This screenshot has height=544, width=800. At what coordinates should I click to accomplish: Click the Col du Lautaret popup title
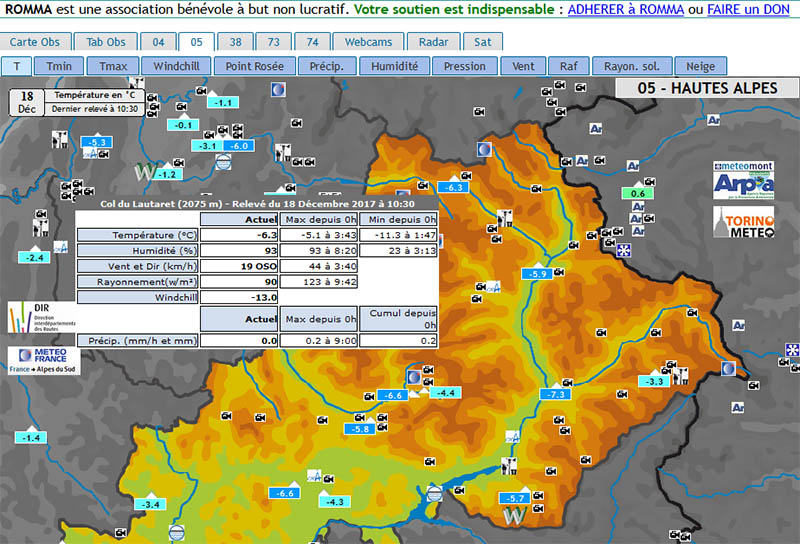click(x=257, y=204)
